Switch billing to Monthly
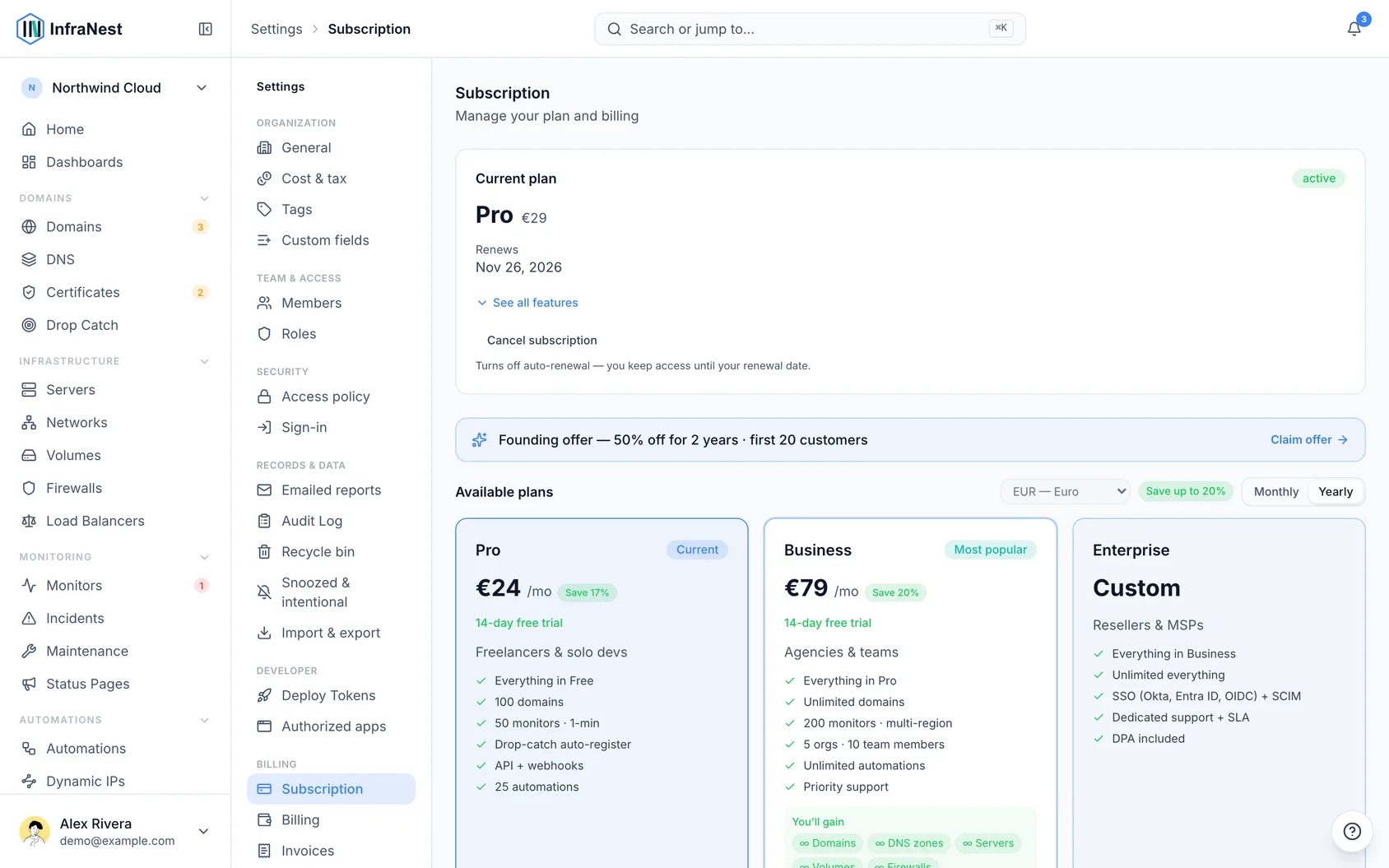 click(x=1275, y=492)
